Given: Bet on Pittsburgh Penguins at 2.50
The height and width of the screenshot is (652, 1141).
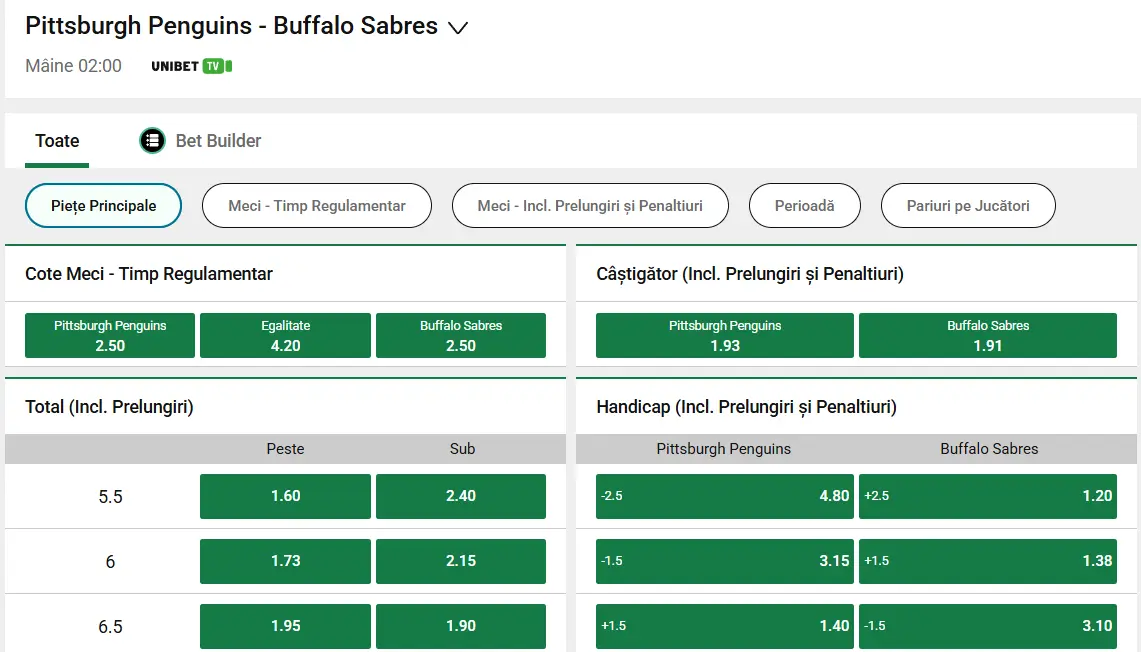Looking at the screenshot, I should tap(109, 335).
